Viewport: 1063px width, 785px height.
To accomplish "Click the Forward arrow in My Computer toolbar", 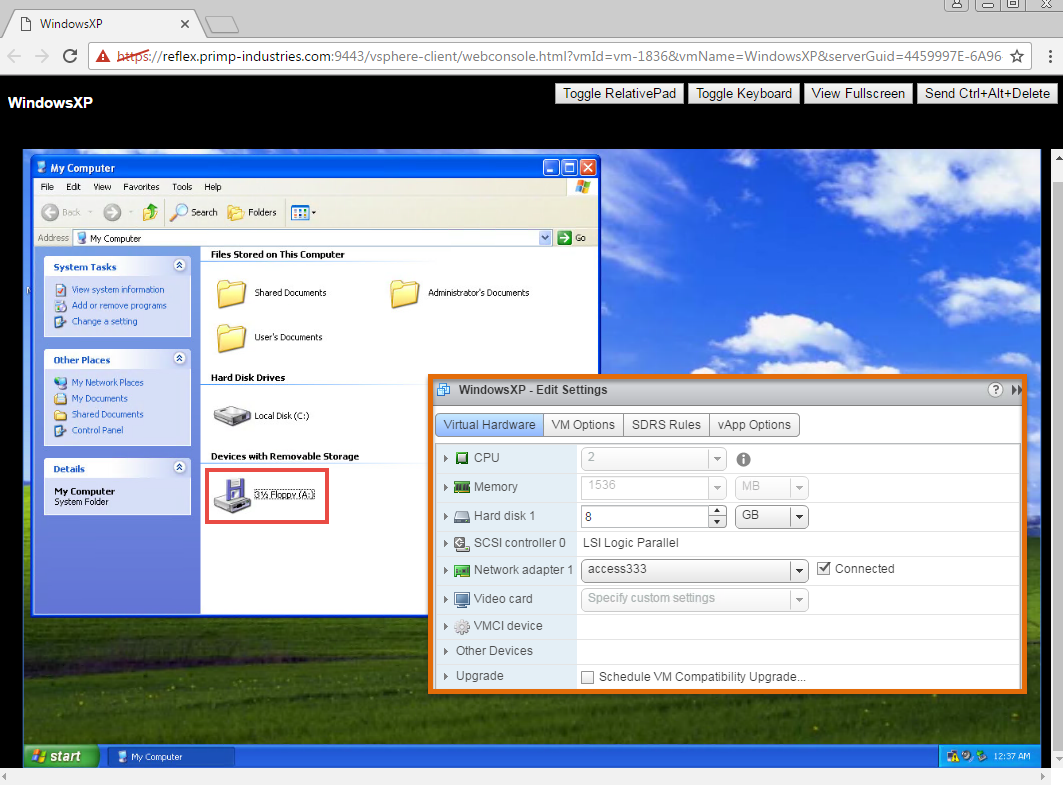I will point(113,212).
